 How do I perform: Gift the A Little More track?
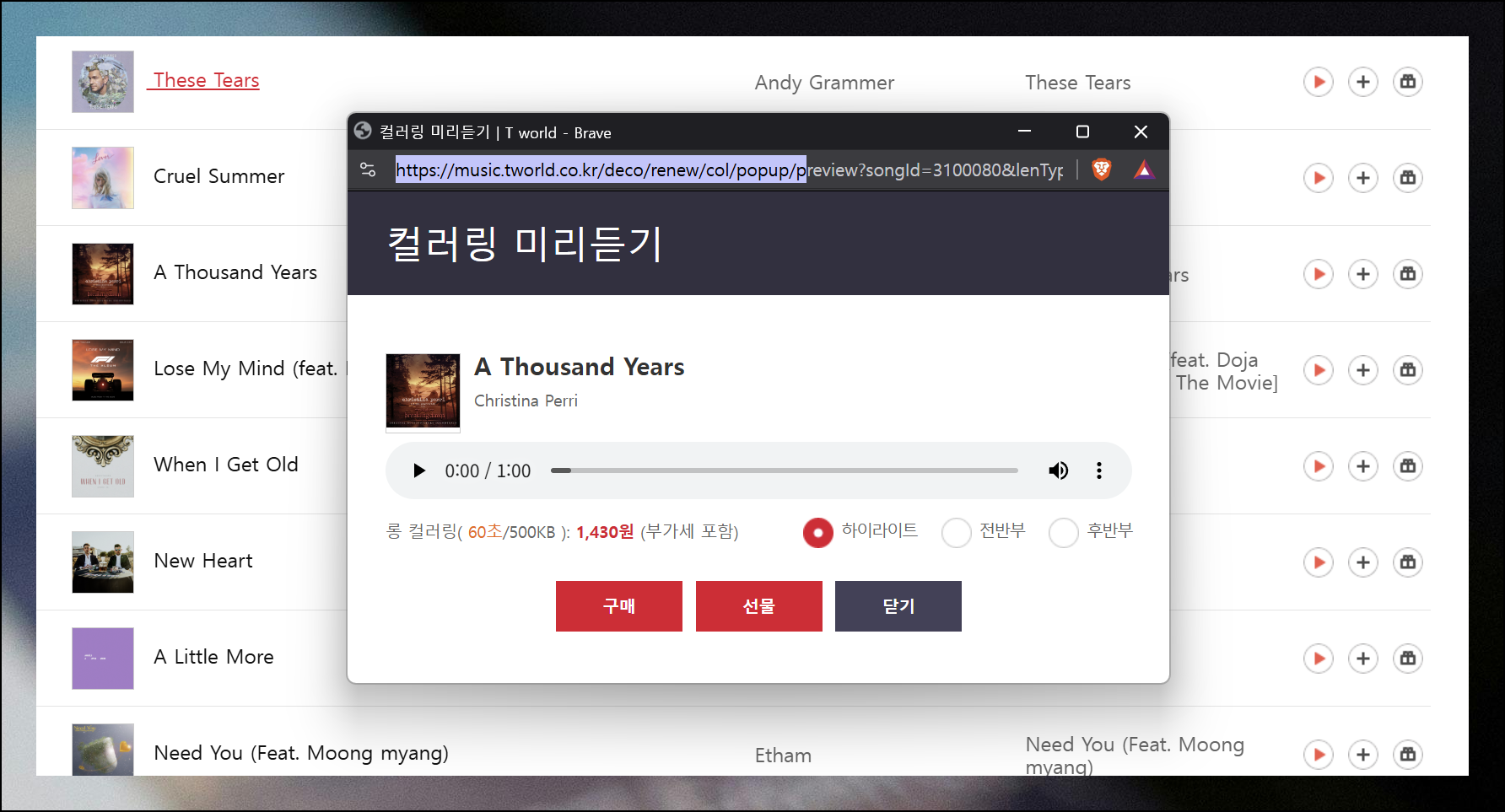[1408, 659]
